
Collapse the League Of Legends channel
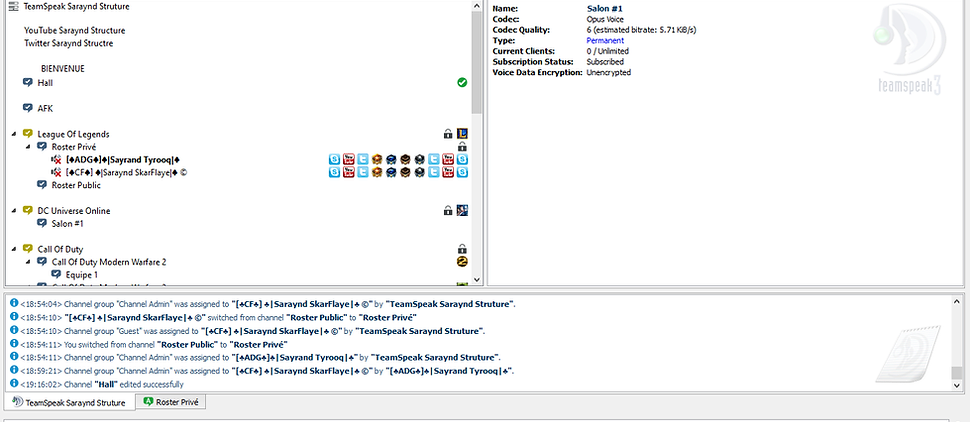coord(14,134)
